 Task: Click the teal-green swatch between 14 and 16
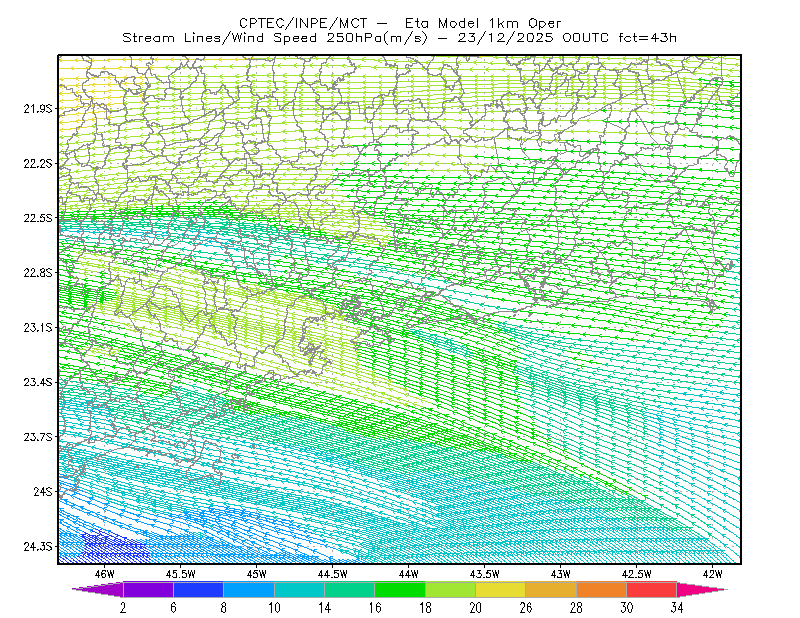349,589
